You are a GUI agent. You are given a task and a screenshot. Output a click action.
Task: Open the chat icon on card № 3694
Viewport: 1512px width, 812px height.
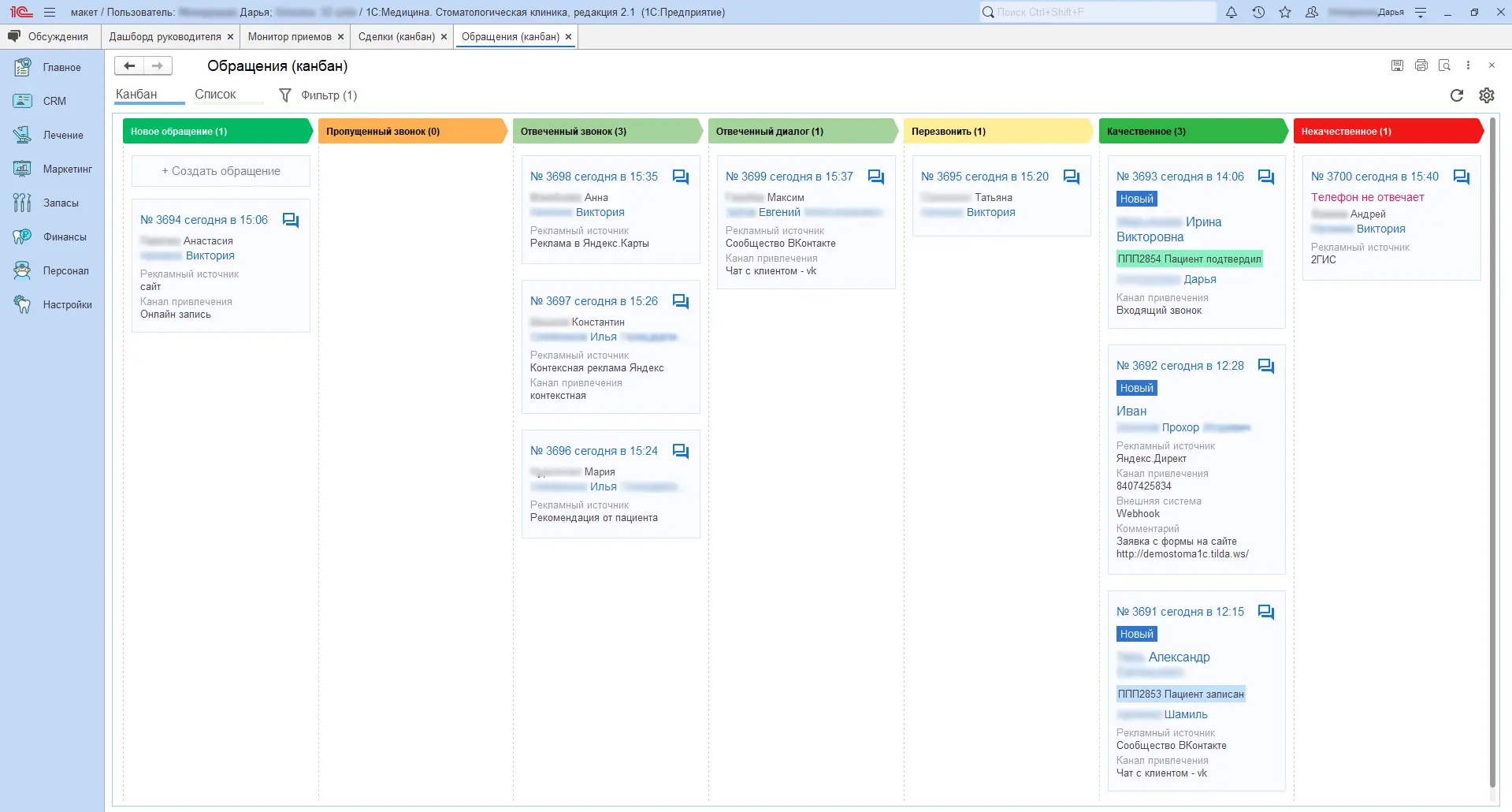tap(290, 221)
